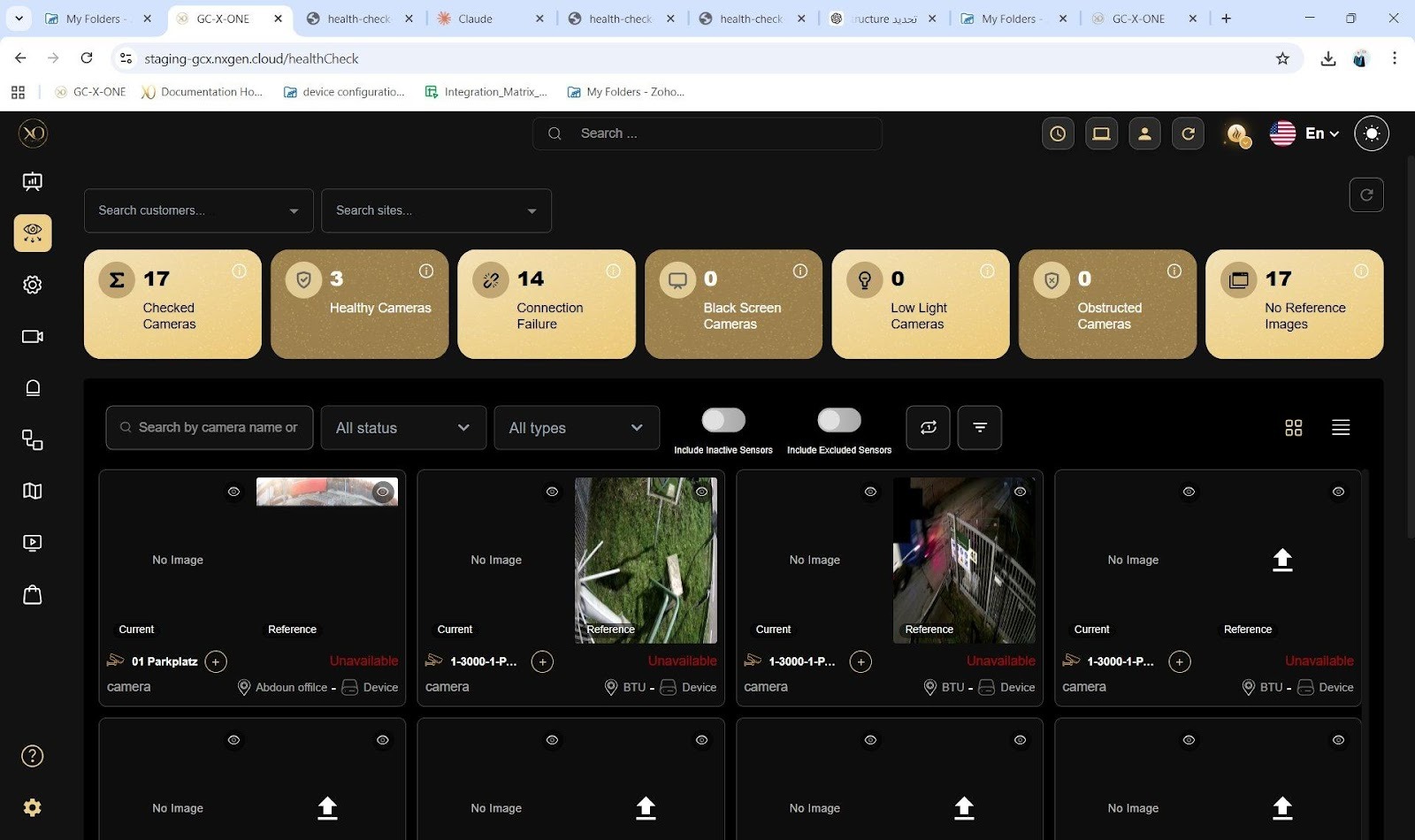
Task: Open the All types dropdown
Action: (x=577, y=428)
